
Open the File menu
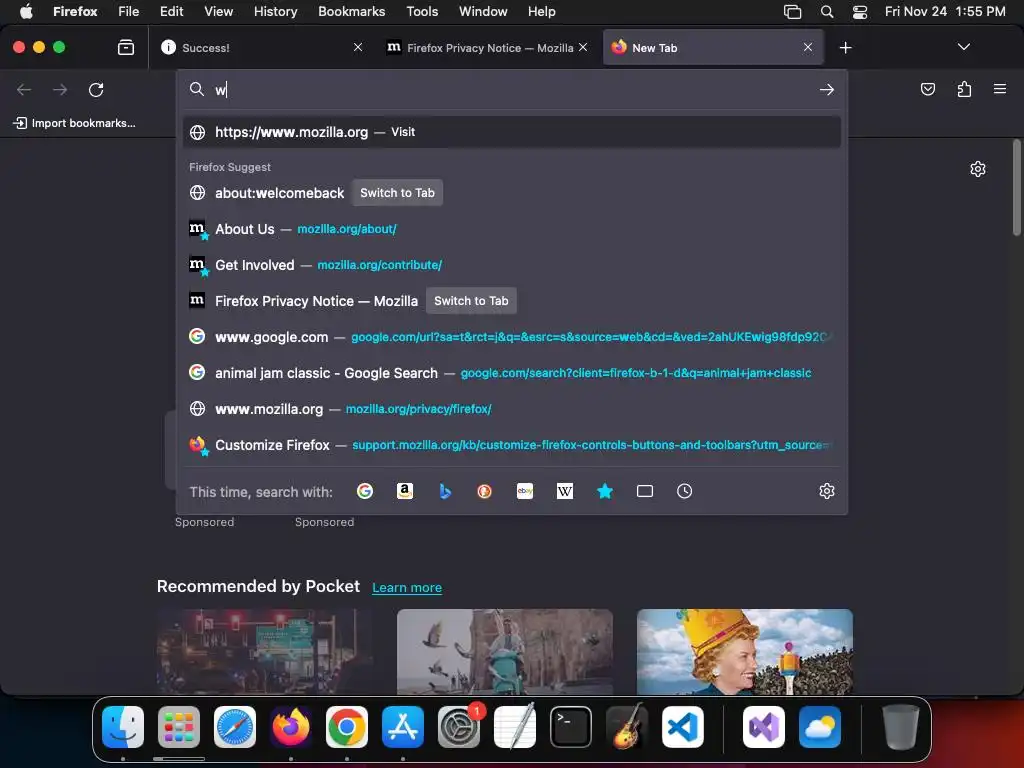pyautogui.click(x=129, y=12)
